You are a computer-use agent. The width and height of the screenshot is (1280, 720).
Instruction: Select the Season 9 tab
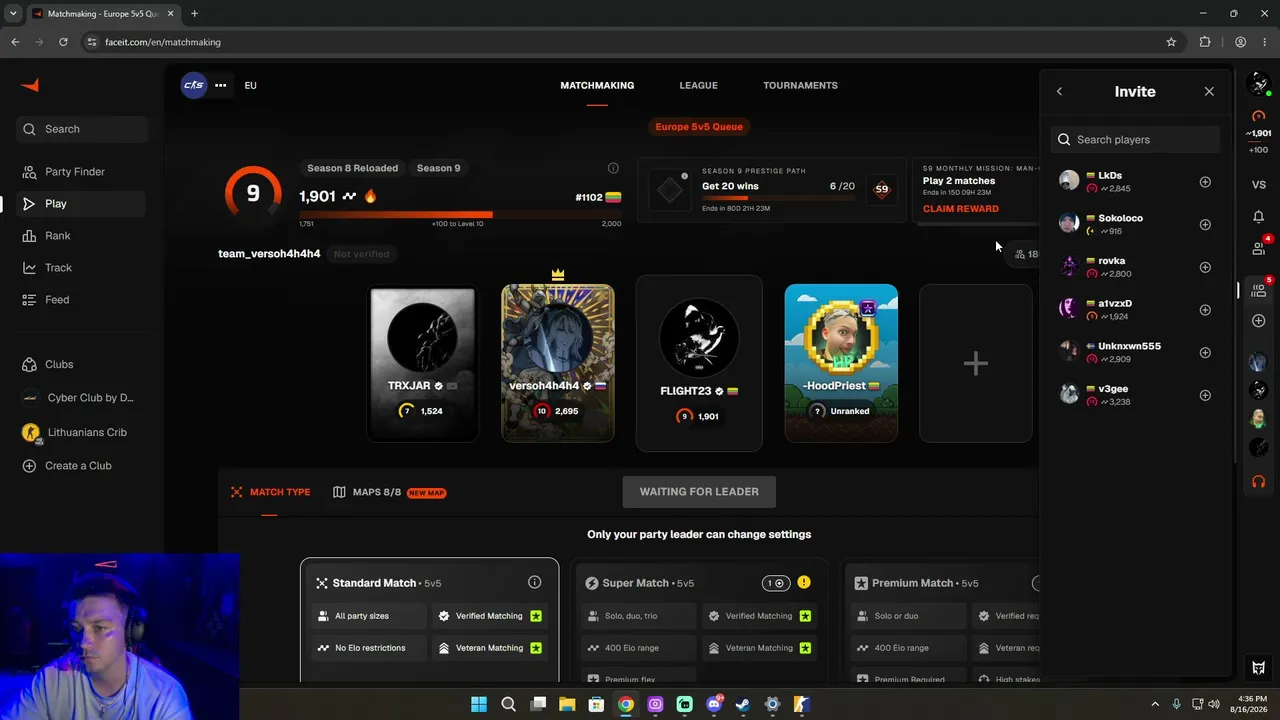[438, 168]
